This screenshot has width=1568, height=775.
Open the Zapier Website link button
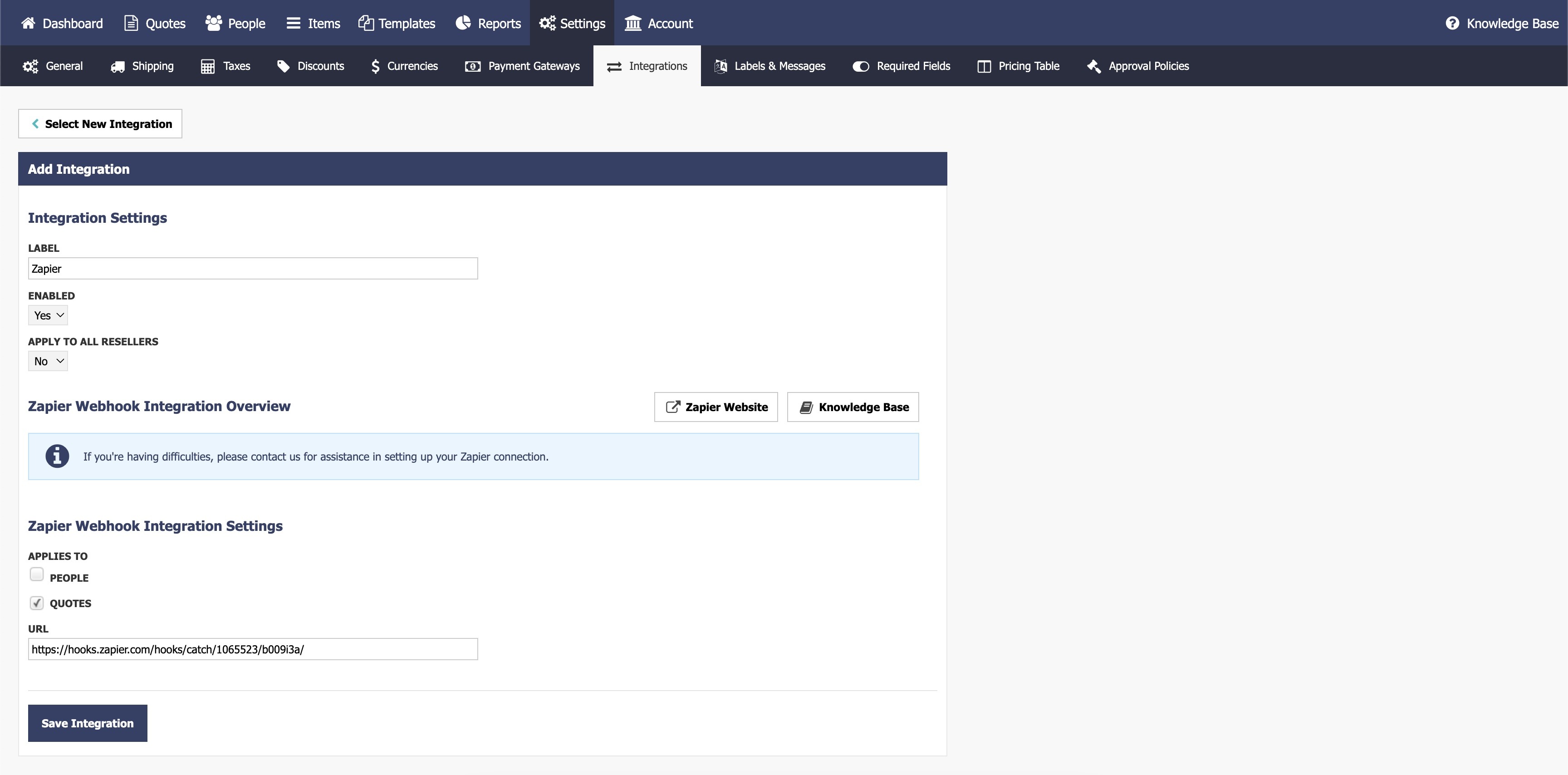pos(716,407)
